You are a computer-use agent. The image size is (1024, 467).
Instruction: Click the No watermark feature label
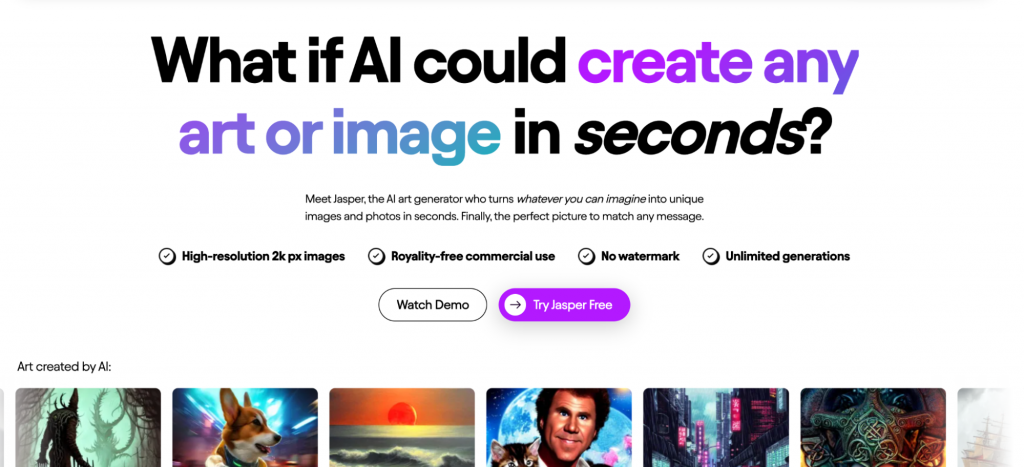point(640,257)
